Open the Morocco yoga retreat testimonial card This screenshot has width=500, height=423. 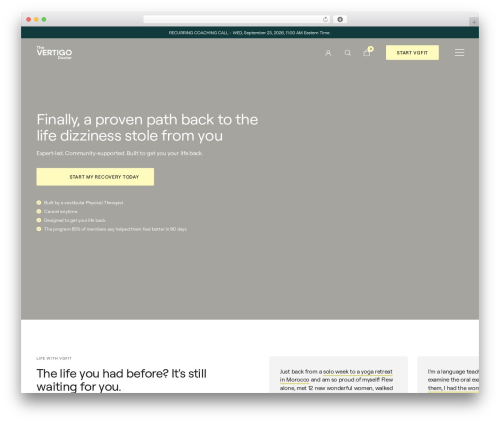[x=338, y=375]
